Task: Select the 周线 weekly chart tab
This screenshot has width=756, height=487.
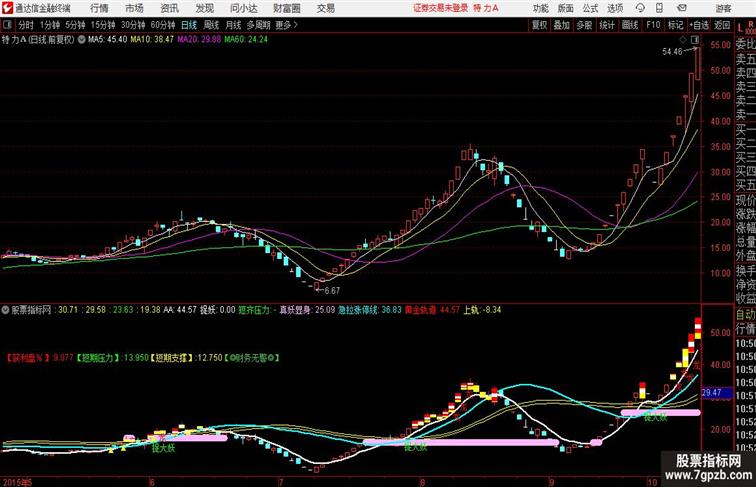Action: tap(211, 25)
